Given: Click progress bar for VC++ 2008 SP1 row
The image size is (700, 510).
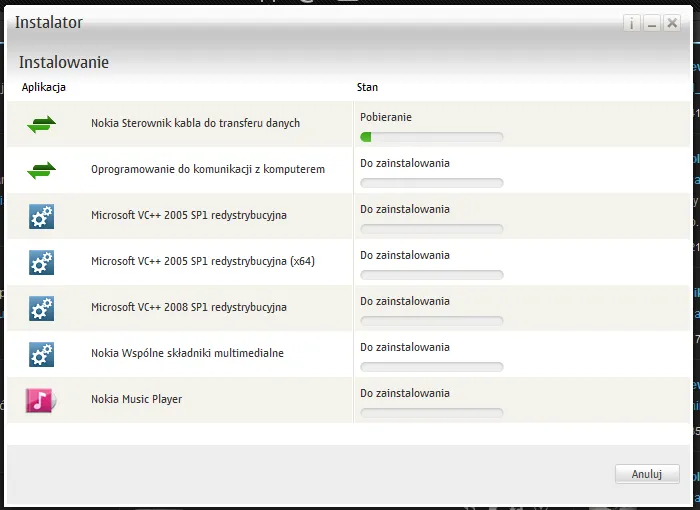Looking at the screenshot, I should (x=432, y=321).
